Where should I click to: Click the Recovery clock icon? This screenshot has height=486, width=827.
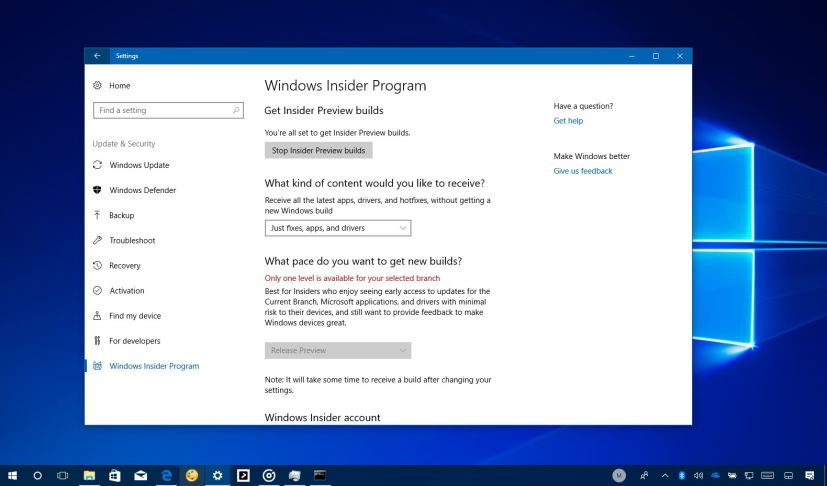97,265
